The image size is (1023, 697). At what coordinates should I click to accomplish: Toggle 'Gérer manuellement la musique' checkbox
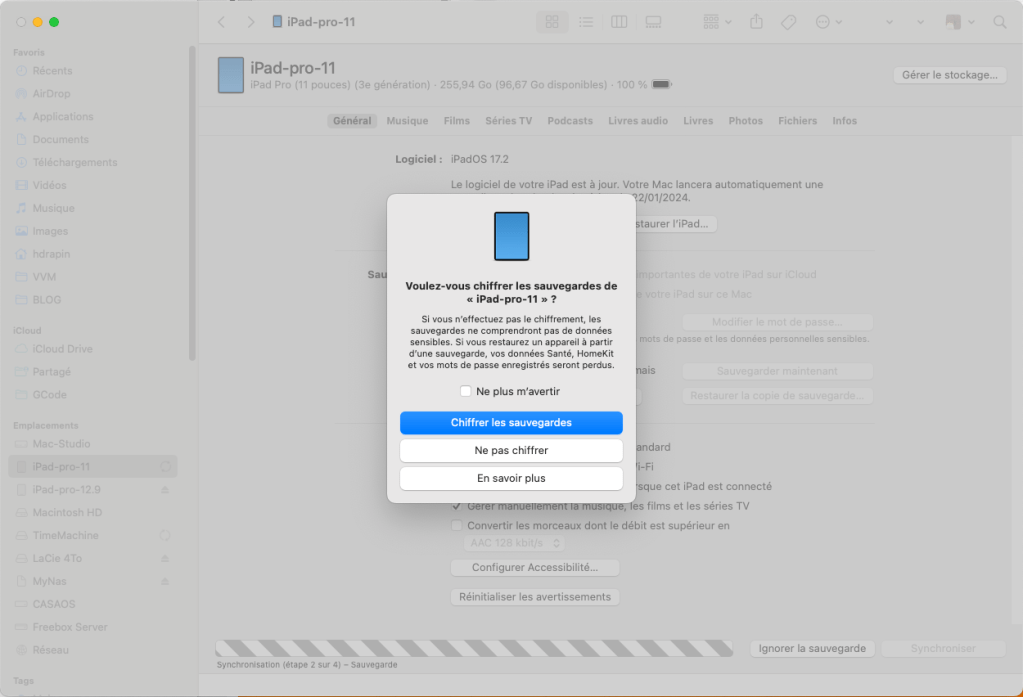tap(457, 506)
